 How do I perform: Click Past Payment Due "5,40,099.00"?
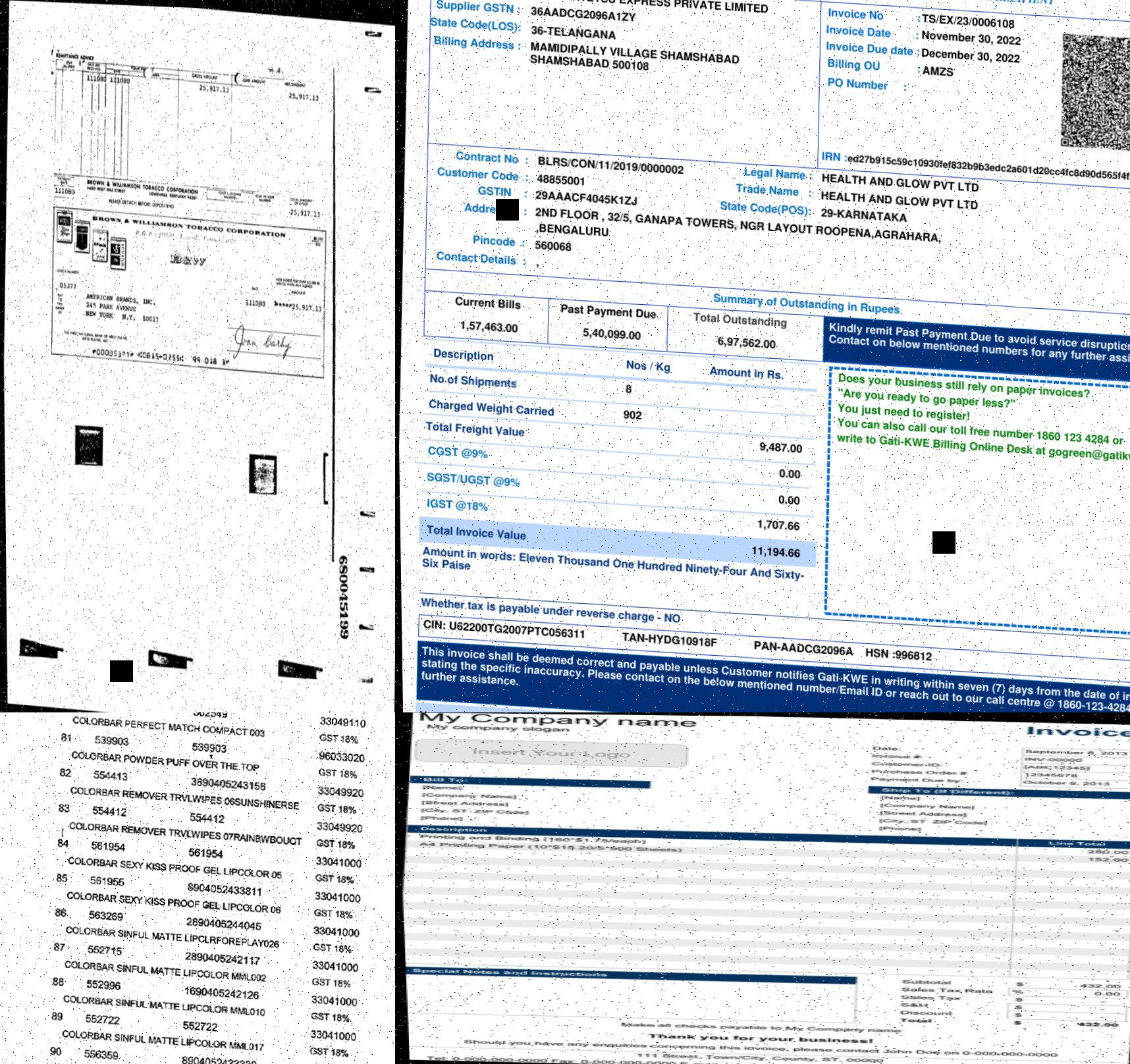click(x=611, y=334)
